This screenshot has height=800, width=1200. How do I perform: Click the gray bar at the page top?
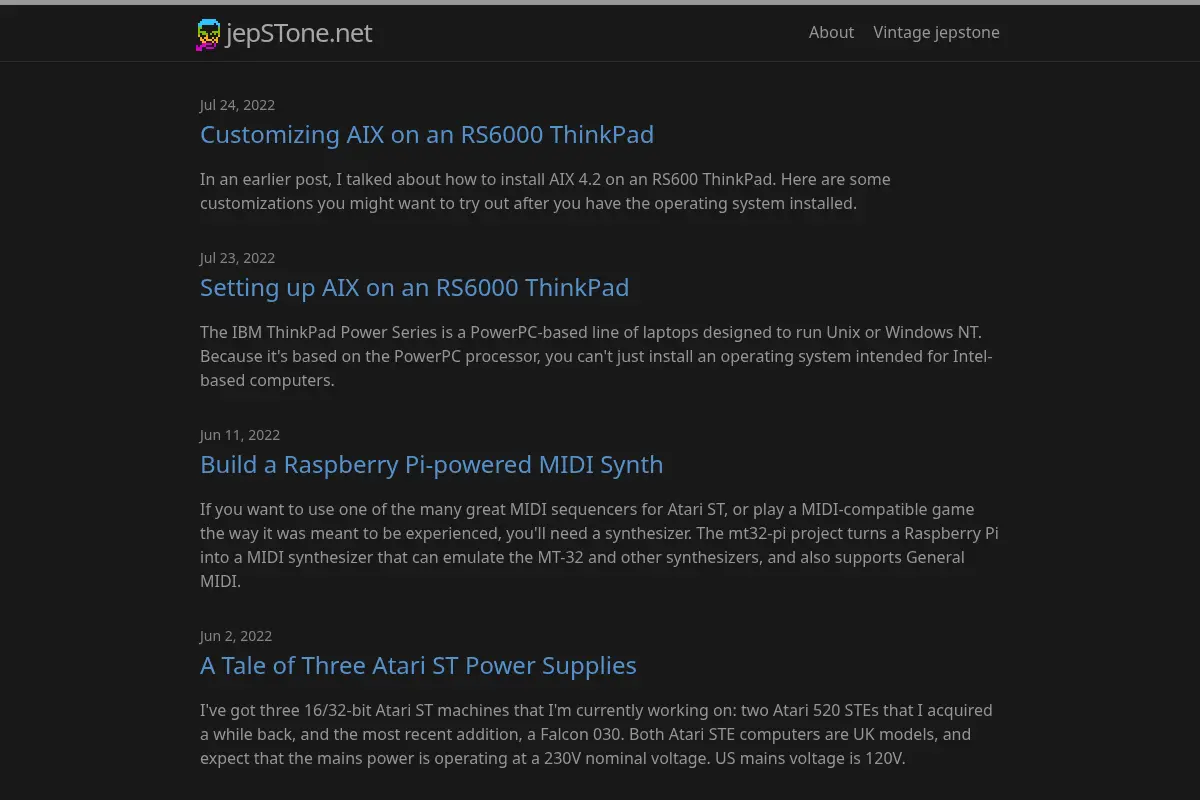pos(600,2)
